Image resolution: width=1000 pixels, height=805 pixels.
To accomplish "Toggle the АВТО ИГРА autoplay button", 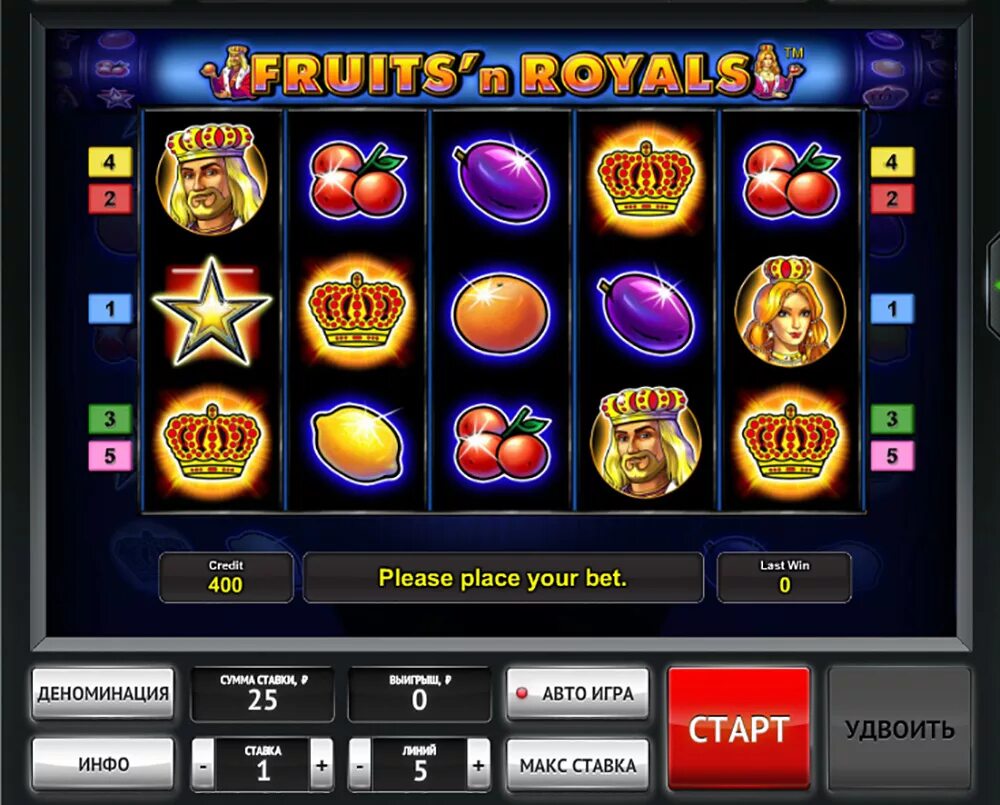I will coord(578,694).
